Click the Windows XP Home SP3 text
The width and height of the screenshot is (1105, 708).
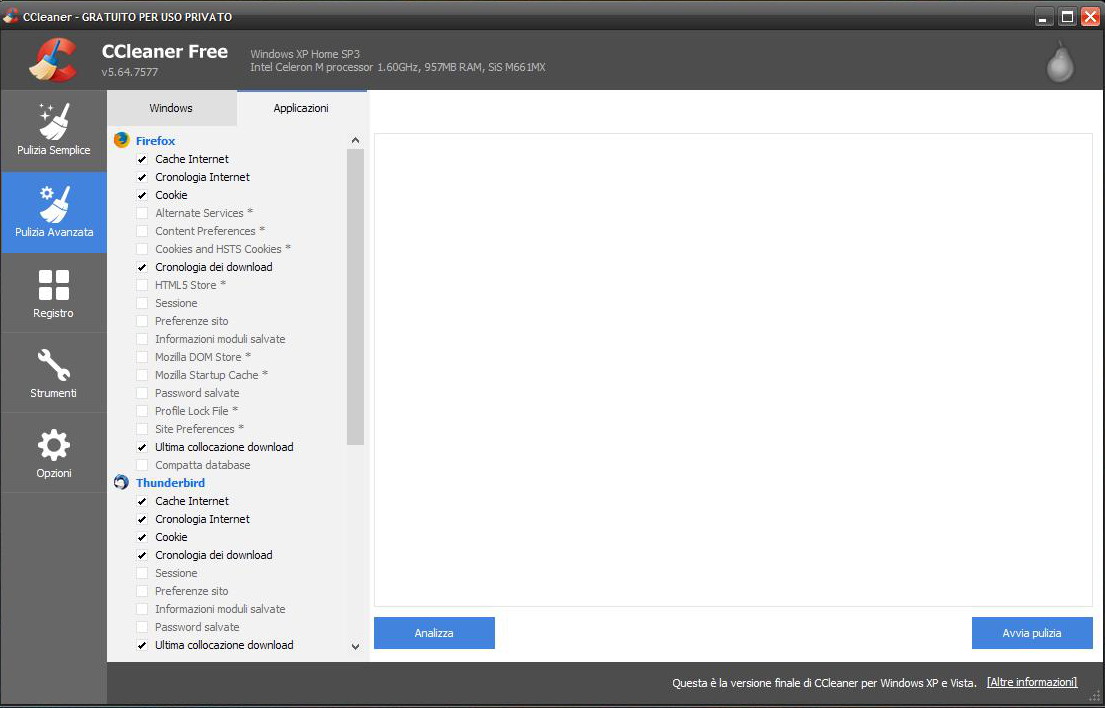coord(305,54)
